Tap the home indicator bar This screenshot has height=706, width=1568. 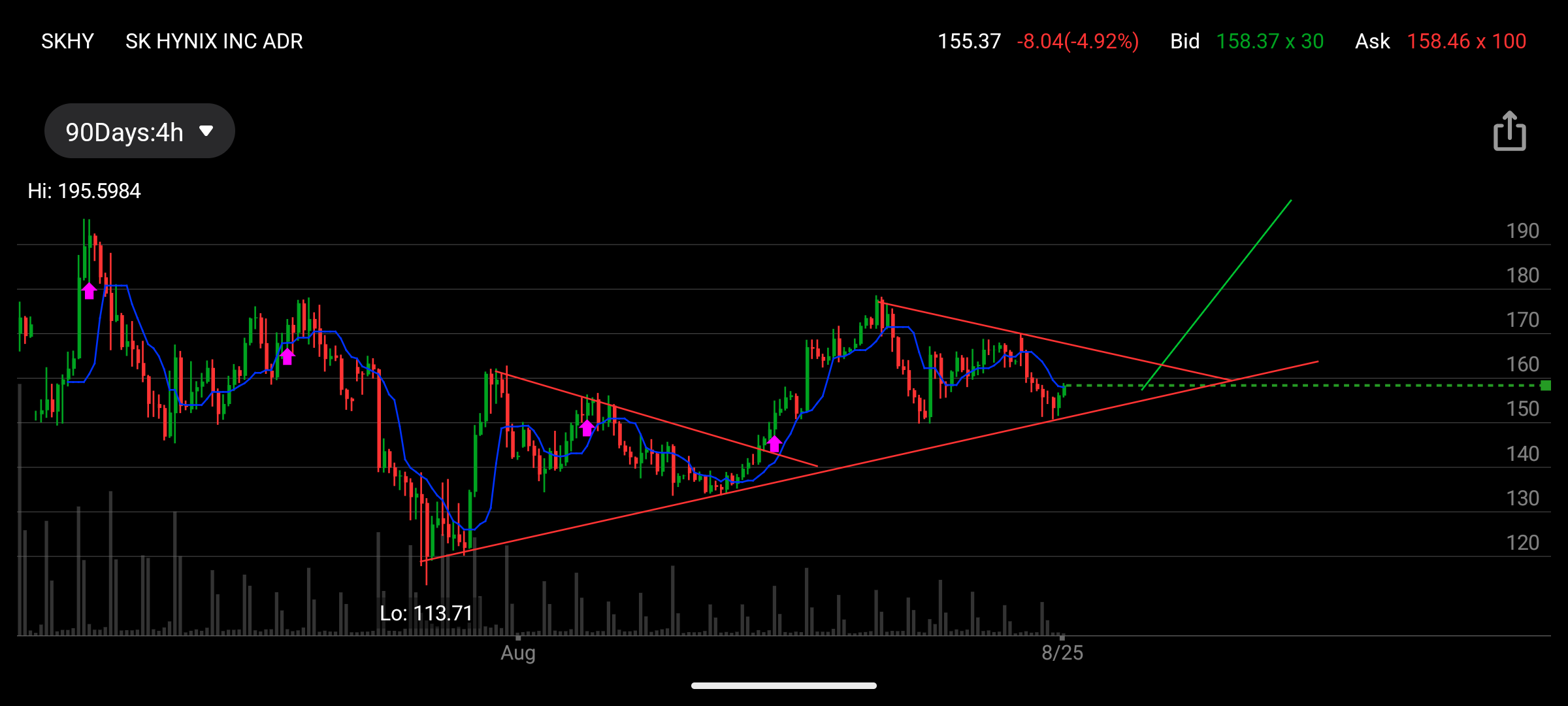784,686
